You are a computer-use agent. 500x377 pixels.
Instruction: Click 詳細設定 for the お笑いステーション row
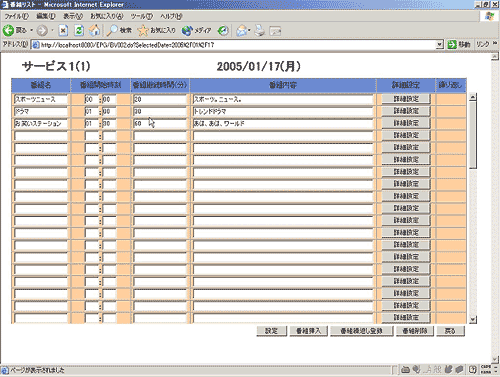[406, 123]
